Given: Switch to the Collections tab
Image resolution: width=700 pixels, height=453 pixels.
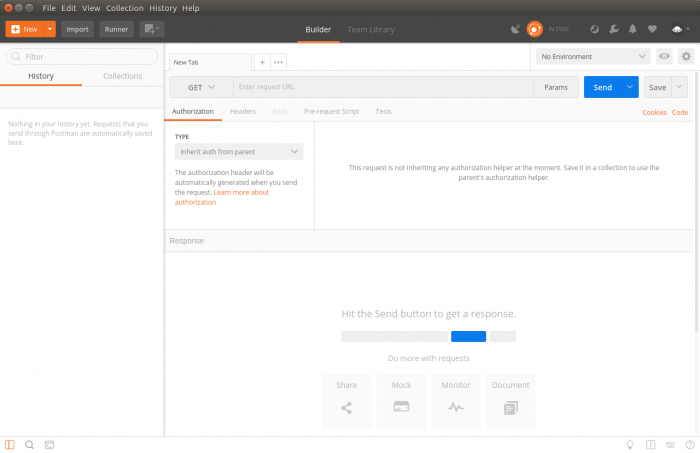Looking at the screenshot, I should tap(122, 76).
